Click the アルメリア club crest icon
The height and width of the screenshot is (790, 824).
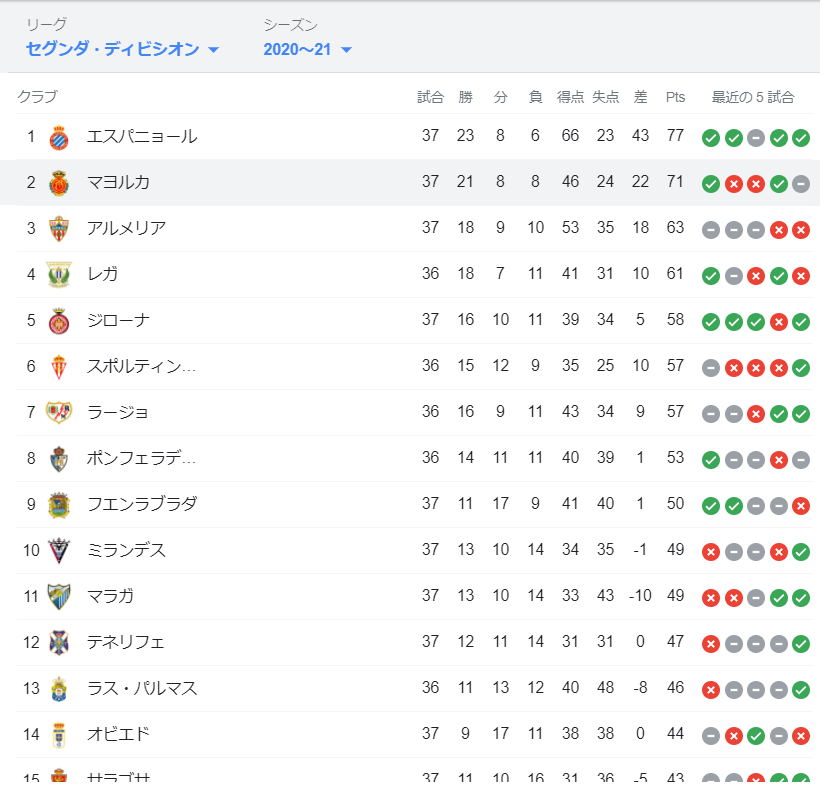click(x=59, y=229)
